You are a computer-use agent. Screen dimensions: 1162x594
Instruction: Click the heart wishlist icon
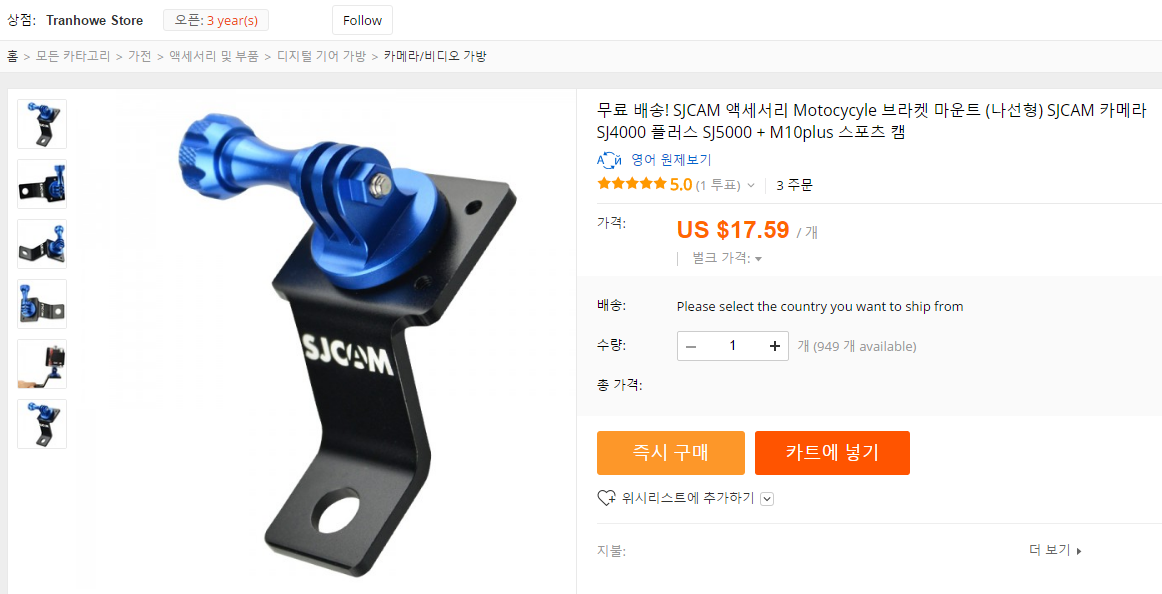pyautogui.click(x=606, y=498)
